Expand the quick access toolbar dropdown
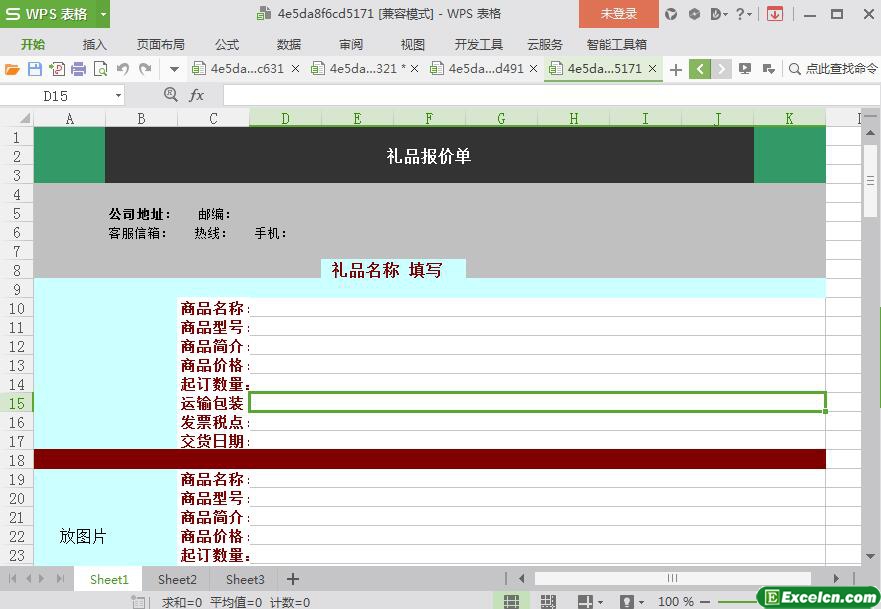Viewport: 881px width, 609px height. point(174,69)
